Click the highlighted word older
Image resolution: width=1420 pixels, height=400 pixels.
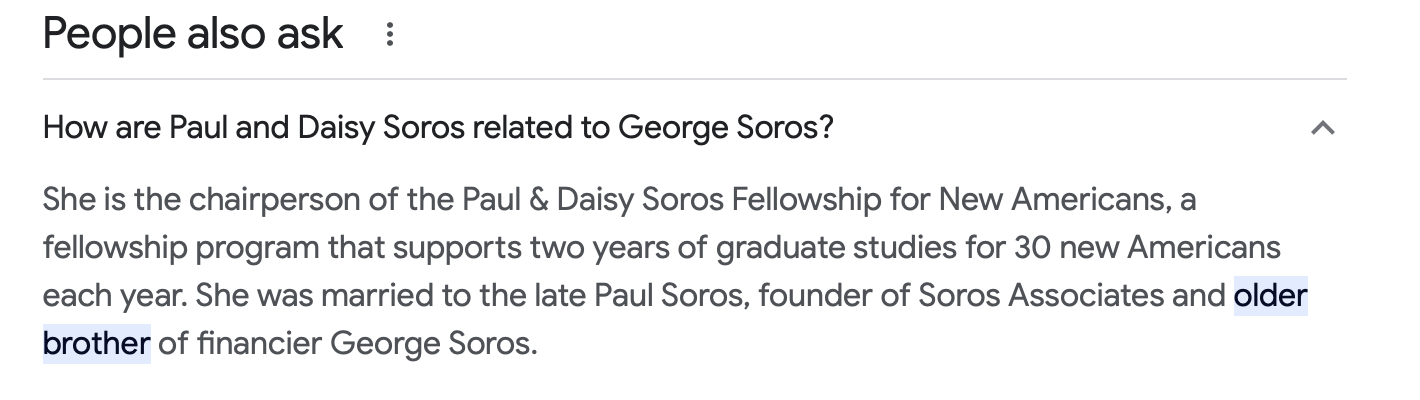[1271, 296]
